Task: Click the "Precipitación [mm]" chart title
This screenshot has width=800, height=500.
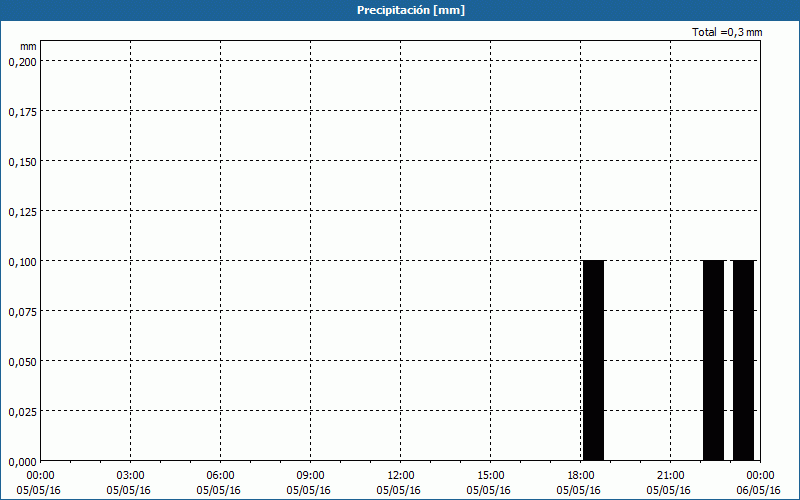Action: click(411, 10)
